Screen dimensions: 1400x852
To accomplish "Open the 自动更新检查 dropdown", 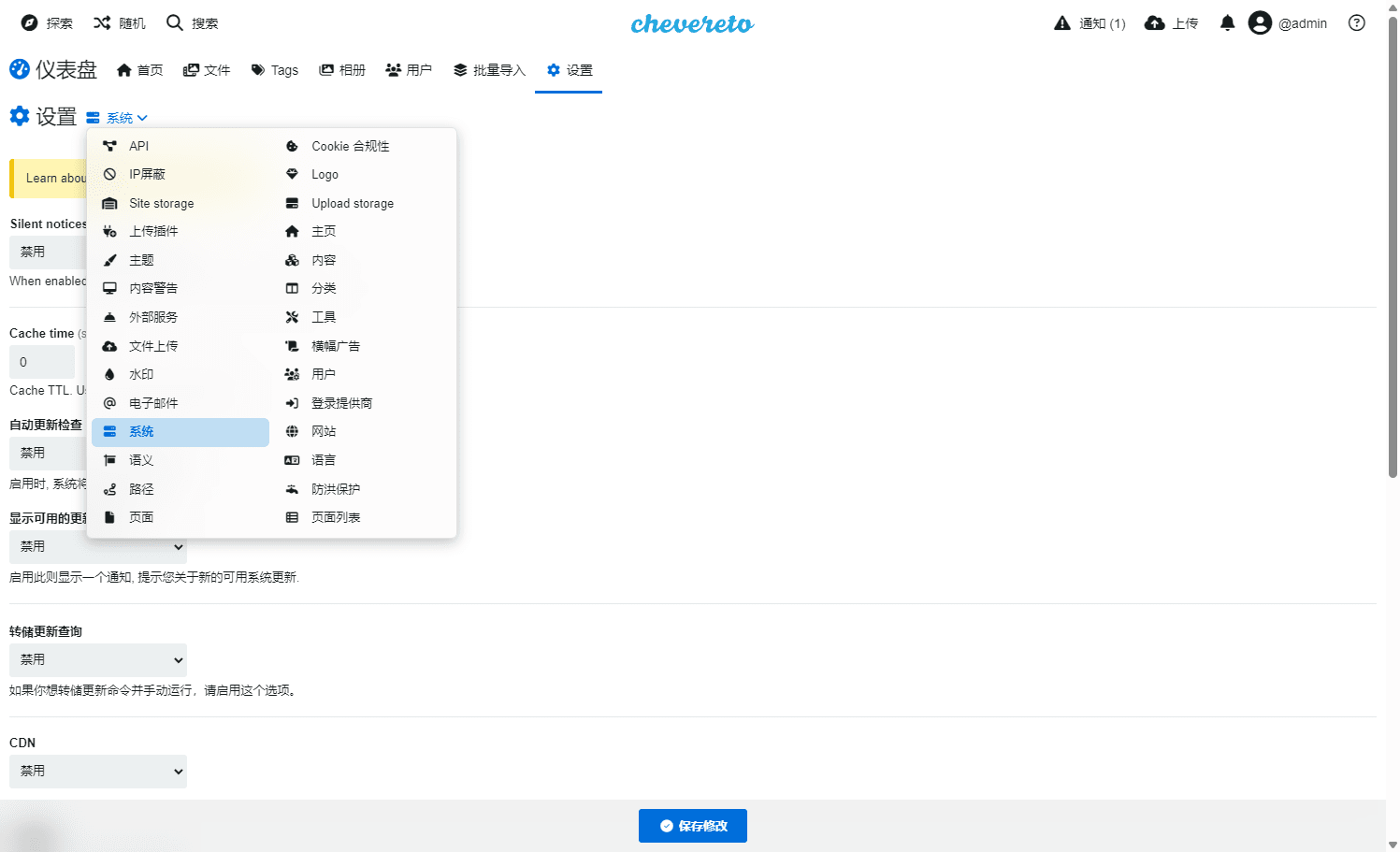I will click(x=48, y=454).
